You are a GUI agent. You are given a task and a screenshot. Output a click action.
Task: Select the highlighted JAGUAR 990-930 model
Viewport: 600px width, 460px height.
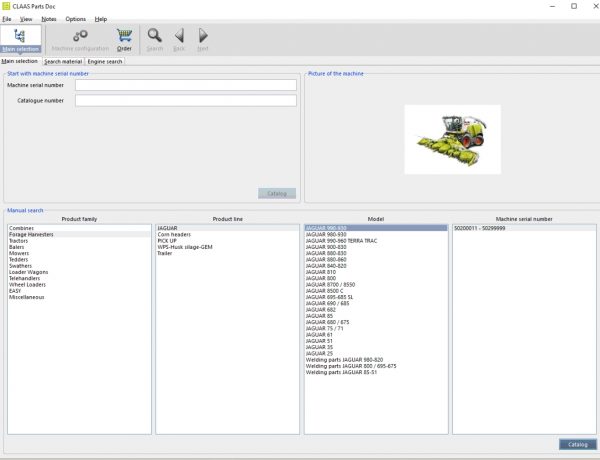(x=376, y=228)
